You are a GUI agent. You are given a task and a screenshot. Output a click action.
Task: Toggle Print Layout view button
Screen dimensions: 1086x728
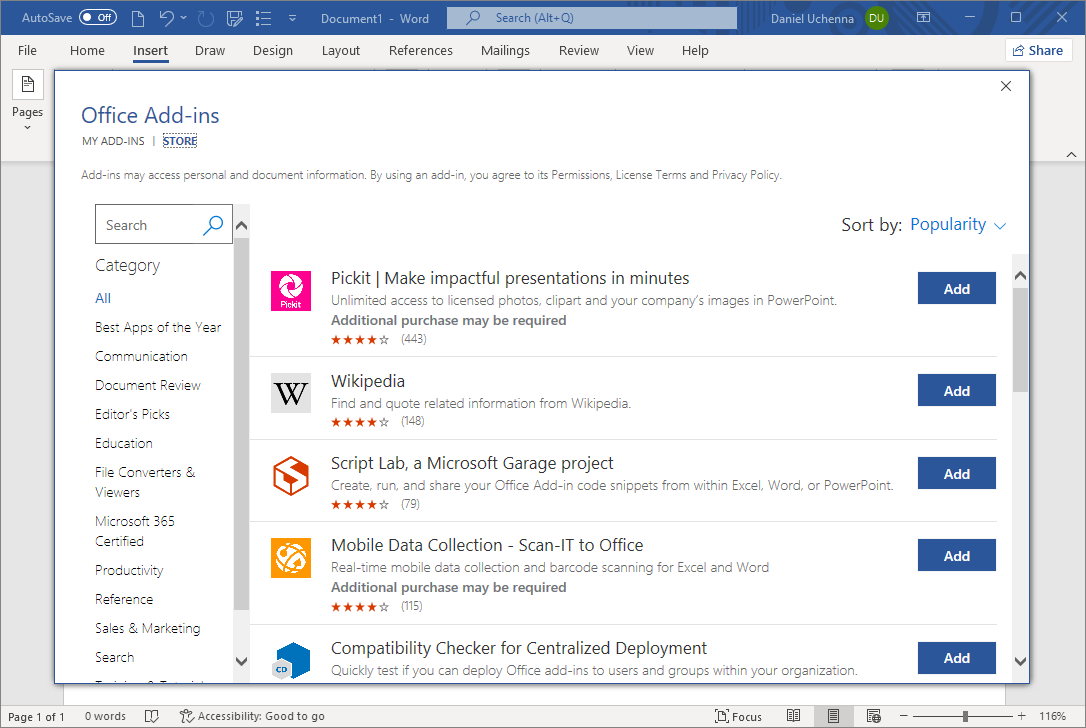833,716
